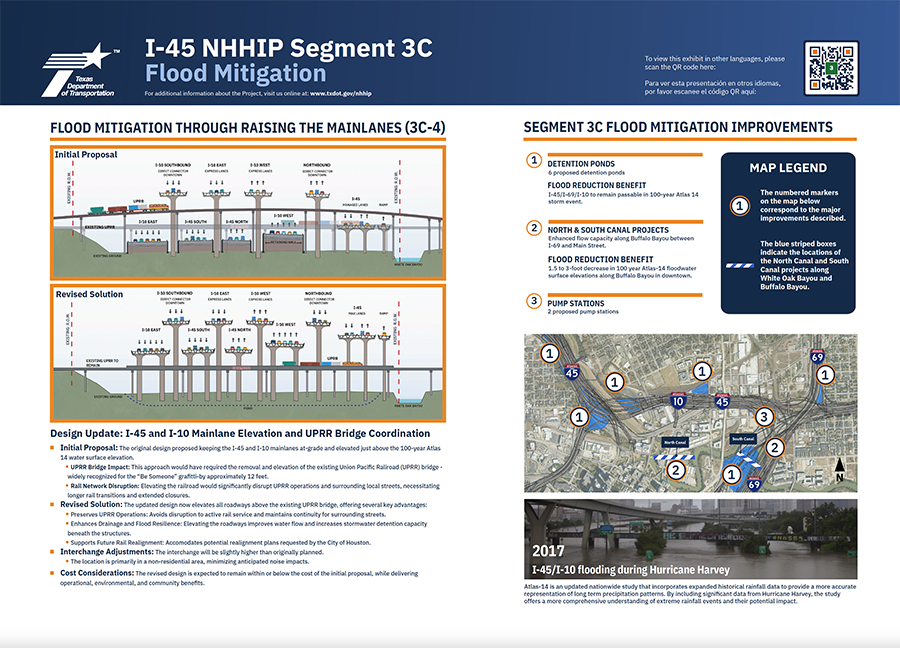The height and width of the screenshot is (648, 900).
Task: Open the Revised Solution cross-section diagram
Action: (248, 353)
